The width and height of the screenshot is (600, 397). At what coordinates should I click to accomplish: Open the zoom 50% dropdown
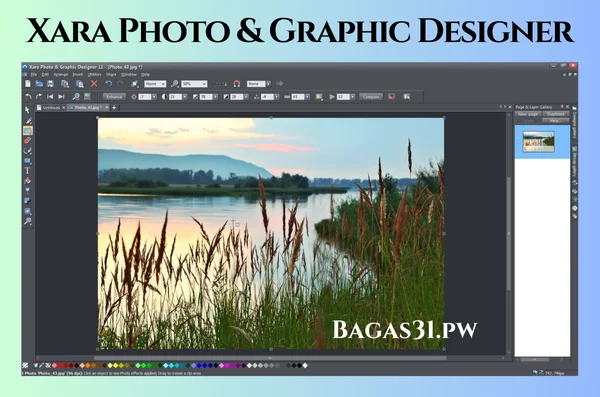click(x=204, y=83)
